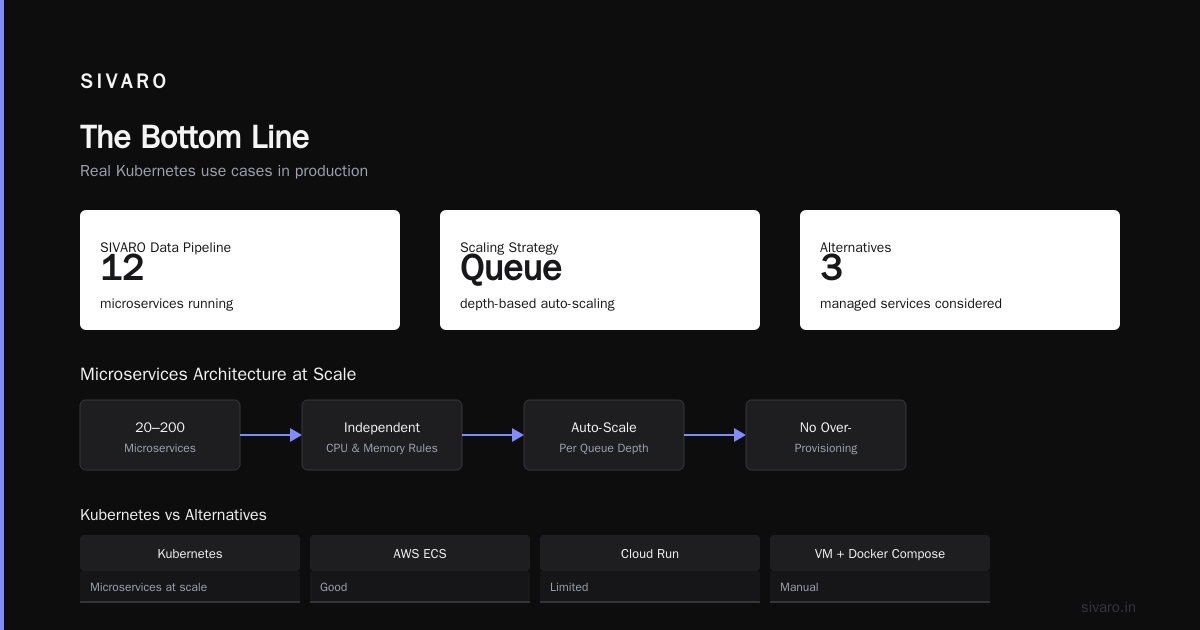
Task: Click the Good cell under AWS ECS
Action: 420,587
